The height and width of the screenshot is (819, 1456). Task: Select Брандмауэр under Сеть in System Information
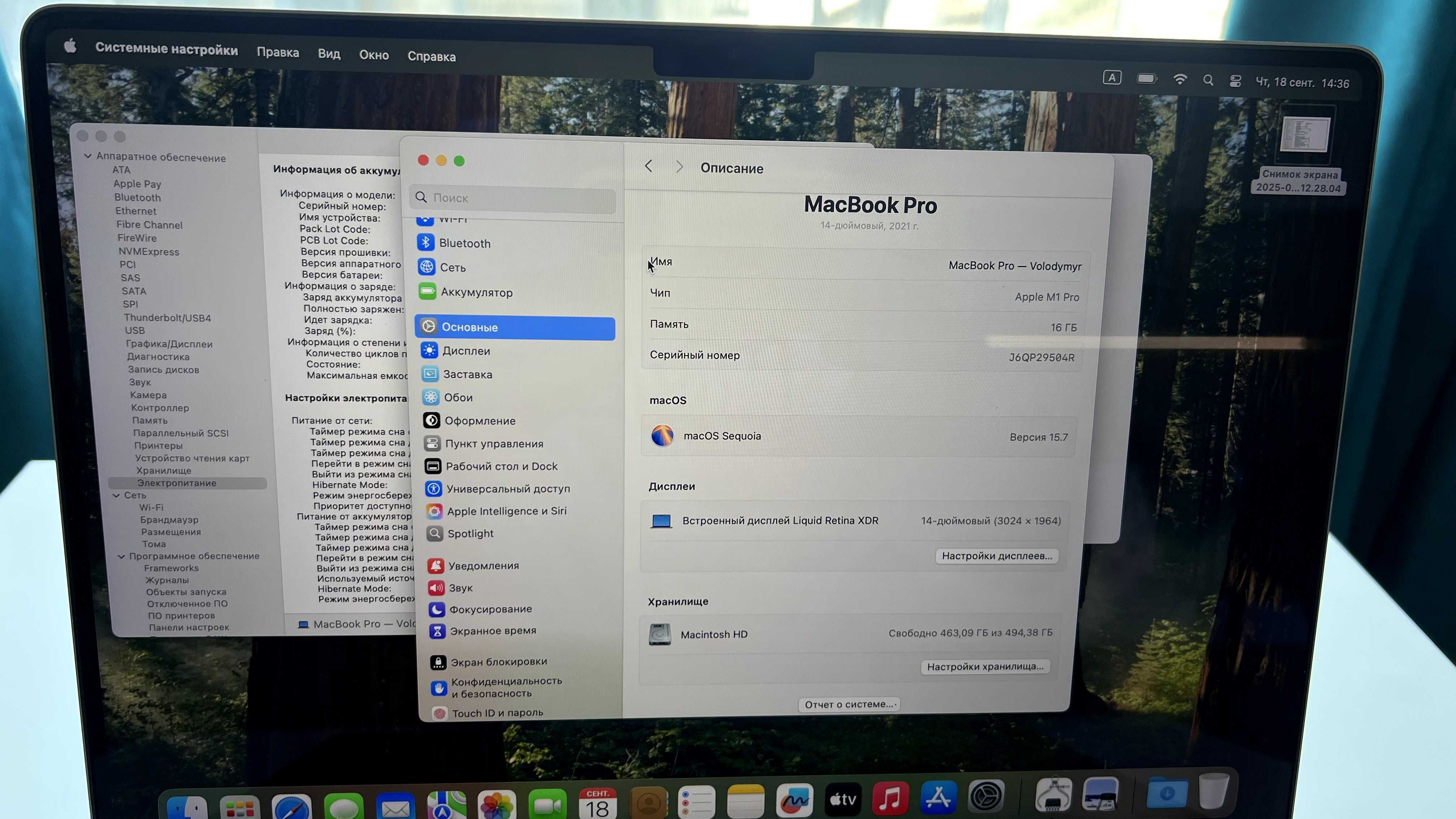coord(170,519)
